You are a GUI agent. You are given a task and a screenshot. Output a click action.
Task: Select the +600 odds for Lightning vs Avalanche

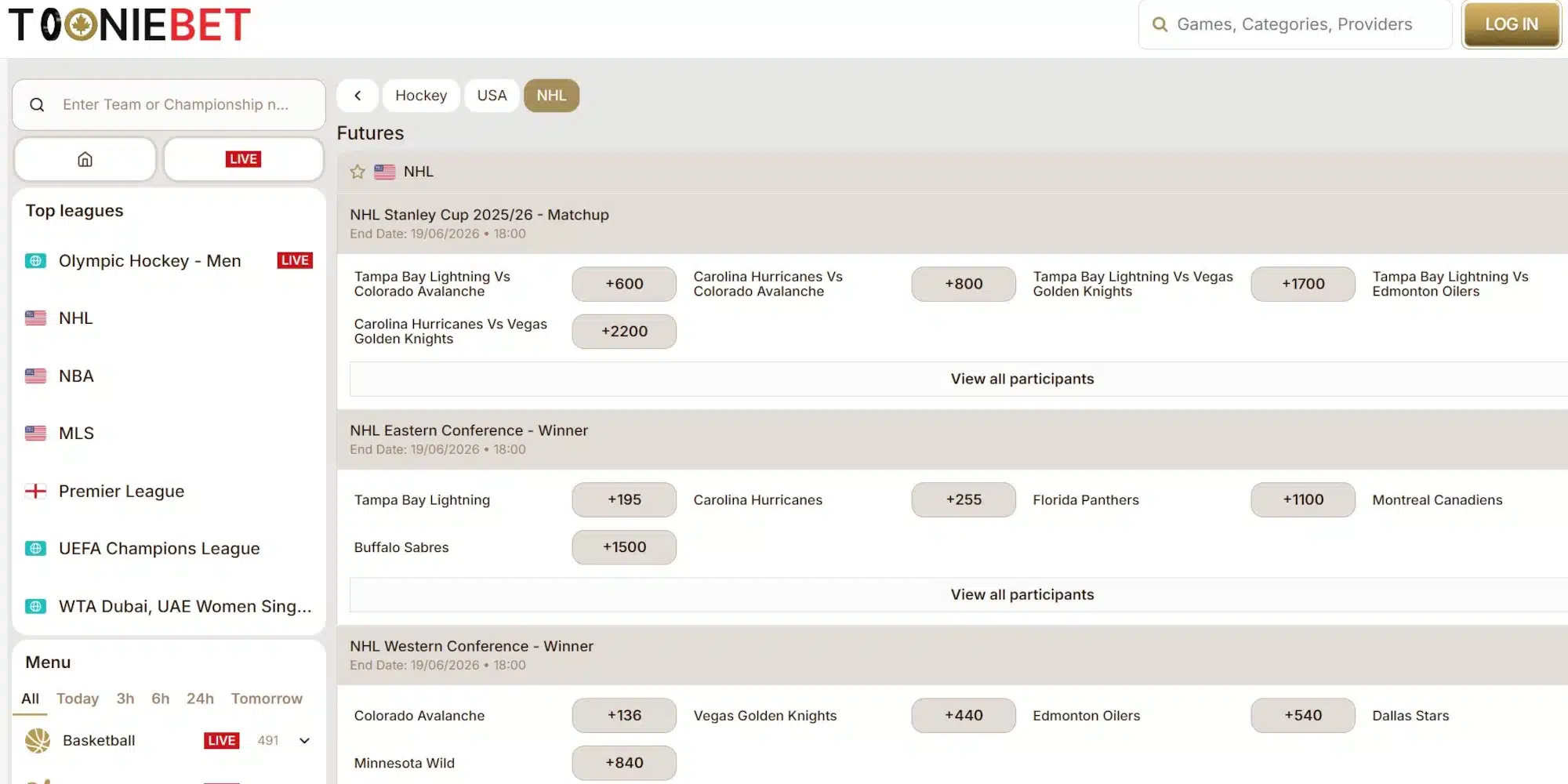(x=623, y=284)
